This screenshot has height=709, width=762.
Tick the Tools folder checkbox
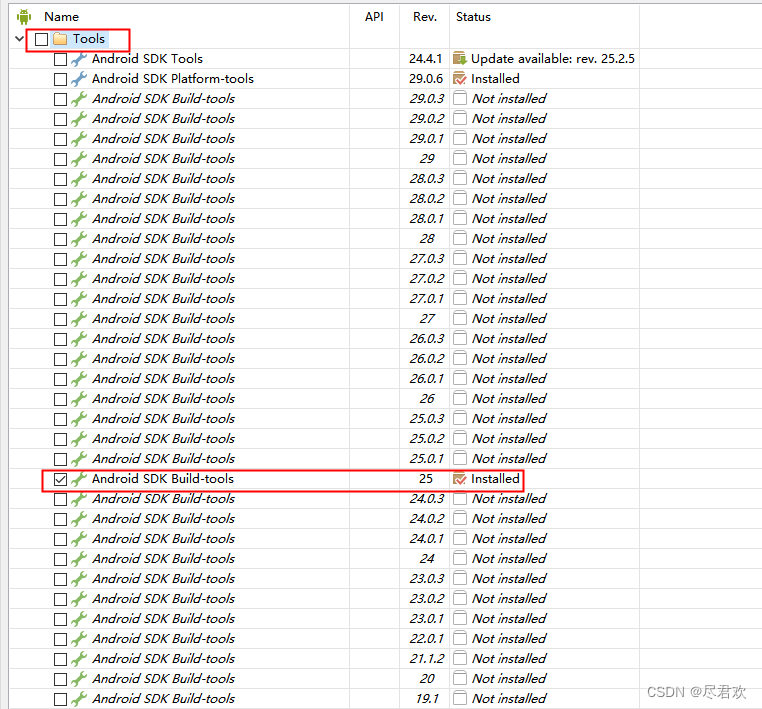tap(42, 39)
